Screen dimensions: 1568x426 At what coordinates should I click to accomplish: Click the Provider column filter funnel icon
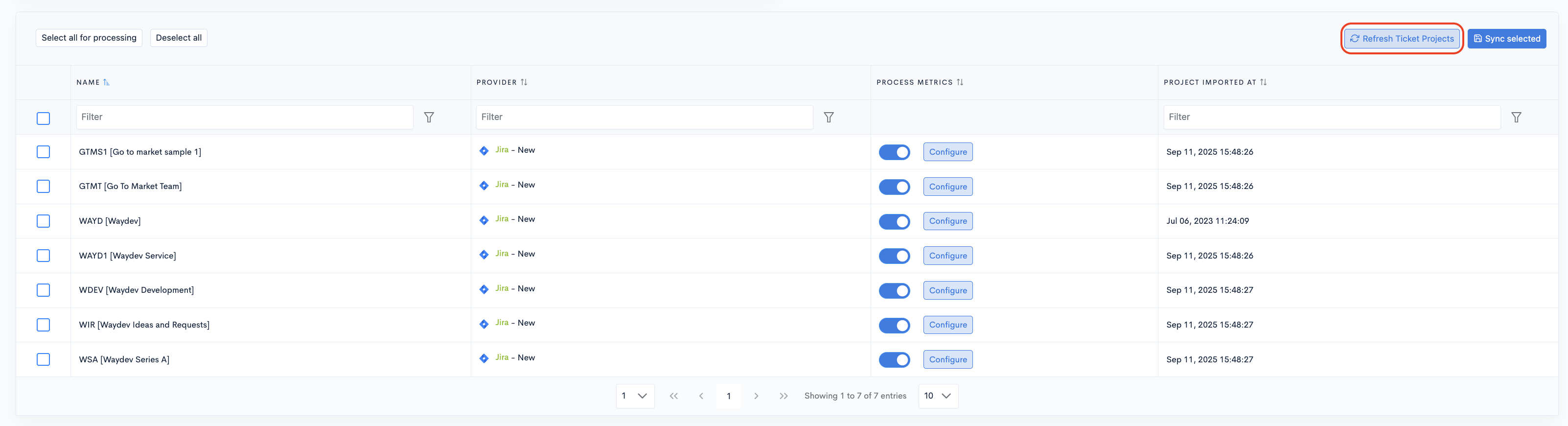[829, 117]
